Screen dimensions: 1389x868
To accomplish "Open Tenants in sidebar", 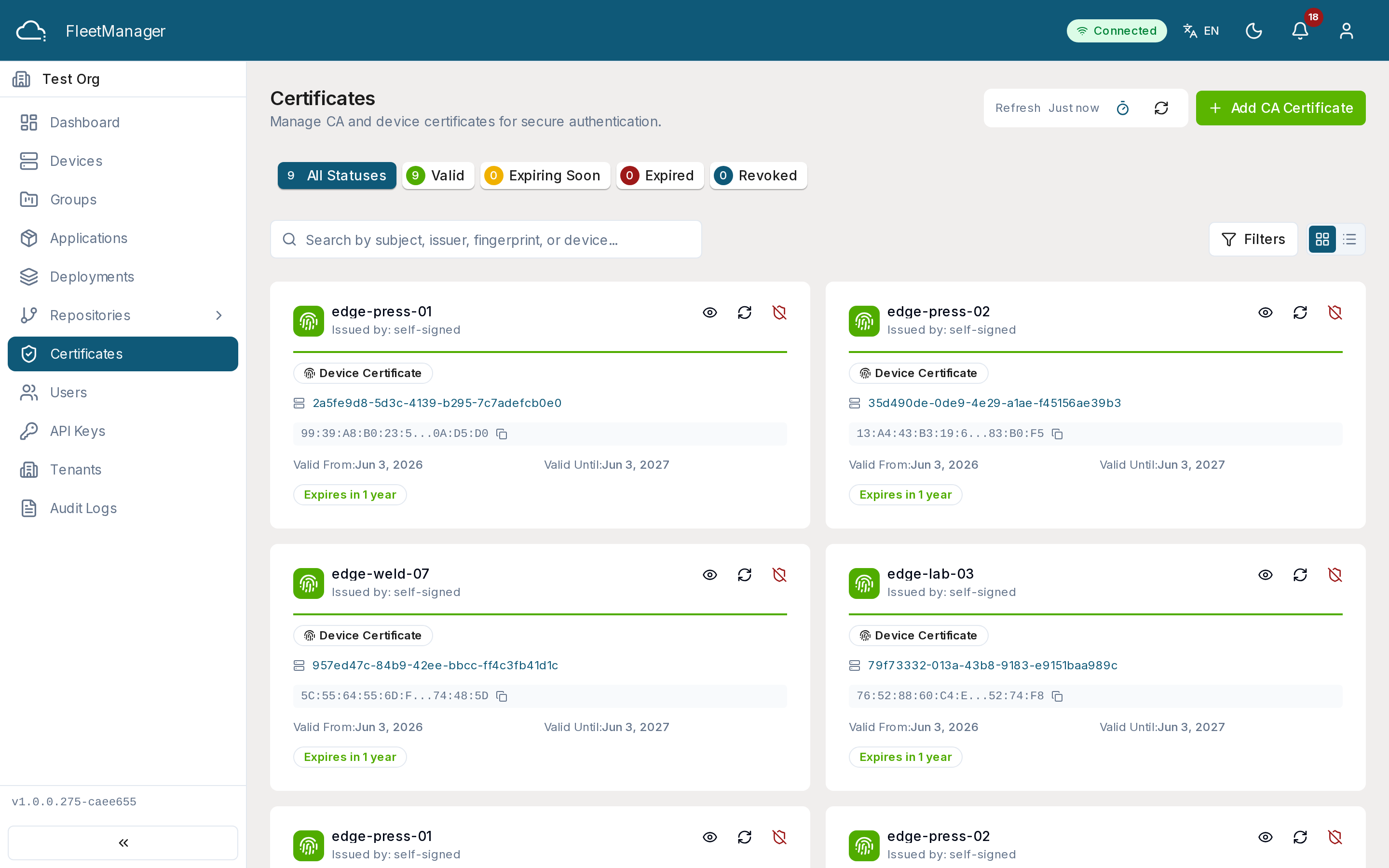I will (x=123, y=470).
